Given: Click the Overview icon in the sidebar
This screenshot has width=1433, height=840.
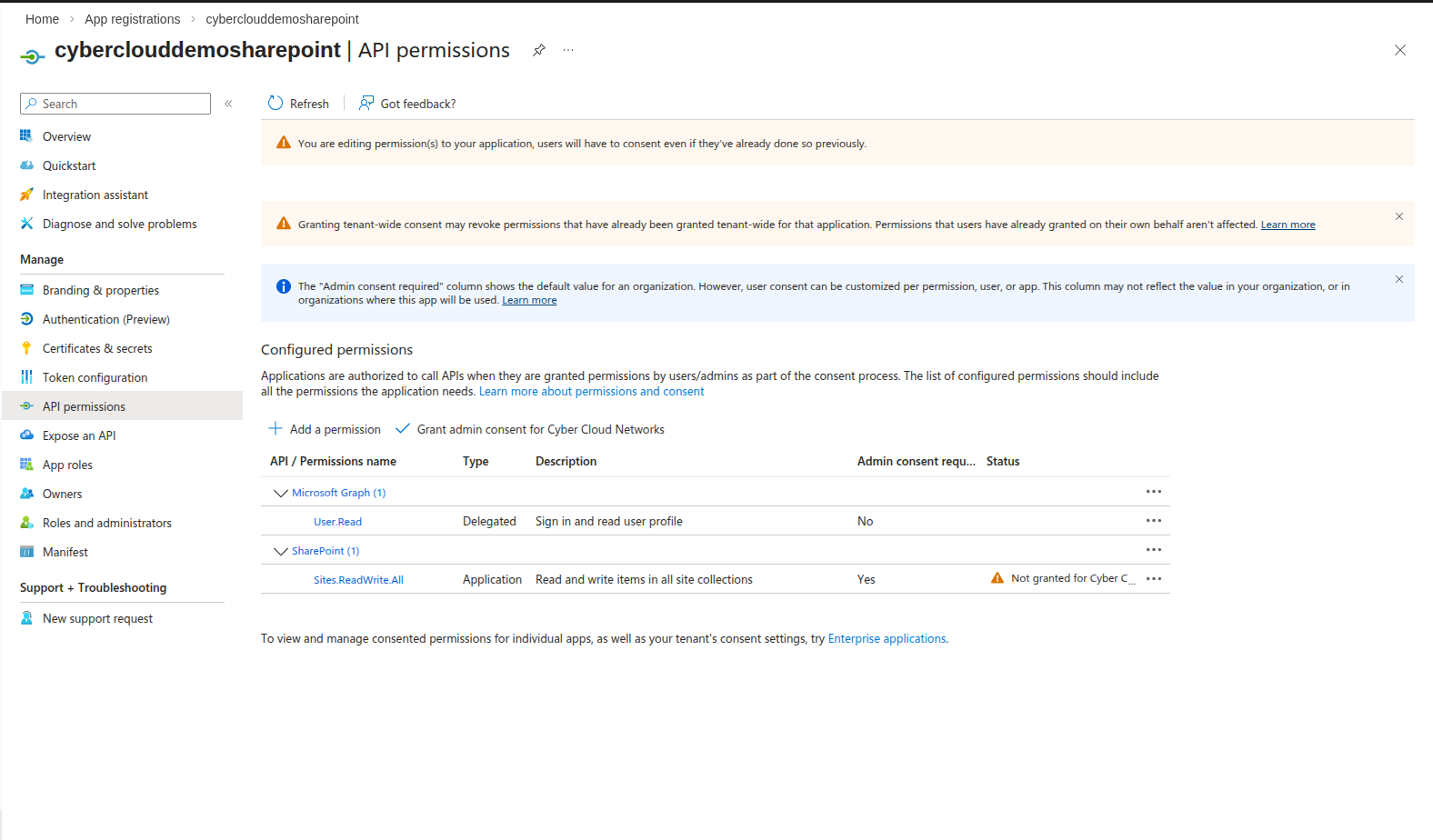Looking at the screenshot, I should pos(26,136).
